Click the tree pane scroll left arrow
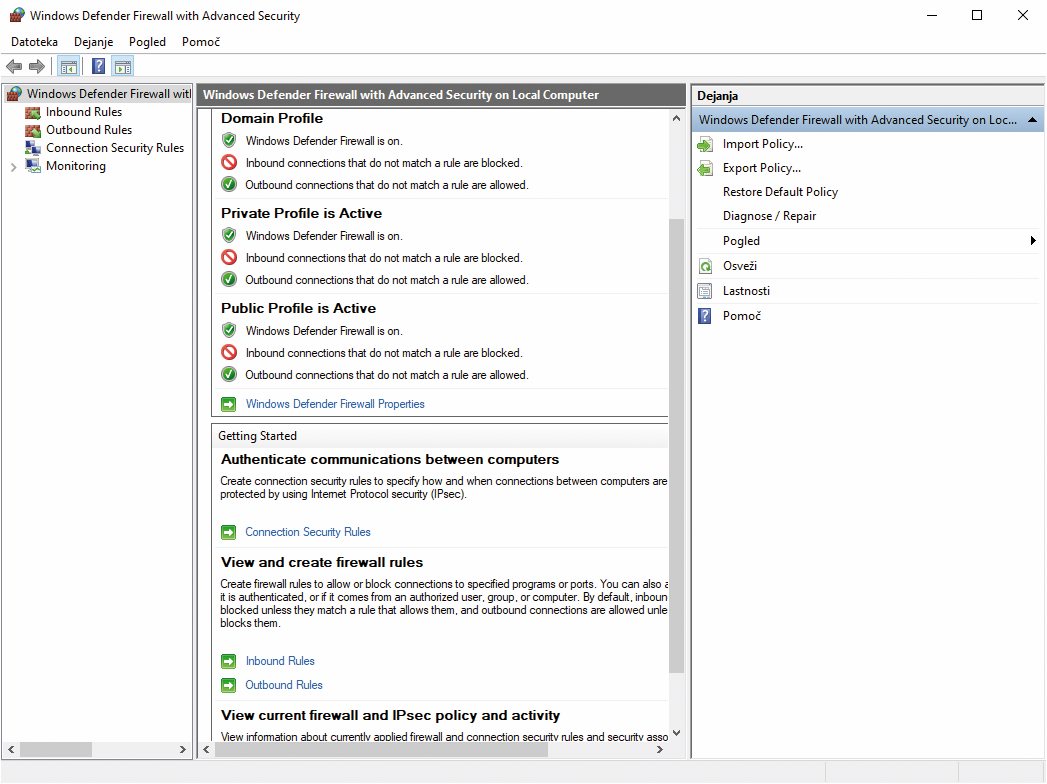This screenshot has height=784, width=1047. coord(11,750)
